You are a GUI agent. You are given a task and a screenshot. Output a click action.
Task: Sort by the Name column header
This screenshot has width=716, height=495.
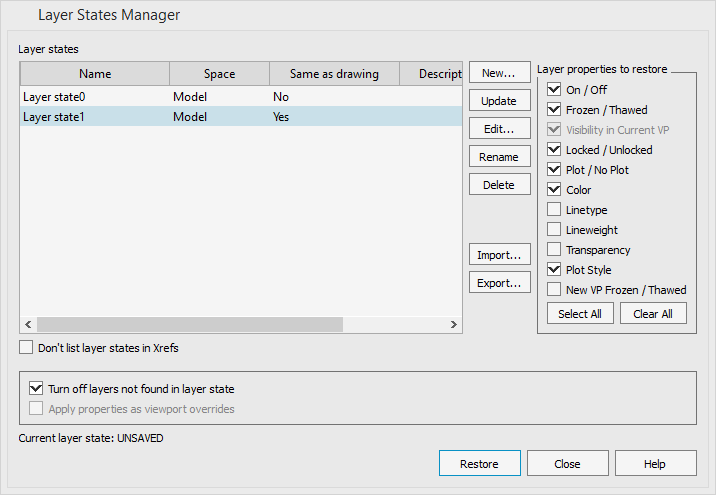(x=95, y=74)
